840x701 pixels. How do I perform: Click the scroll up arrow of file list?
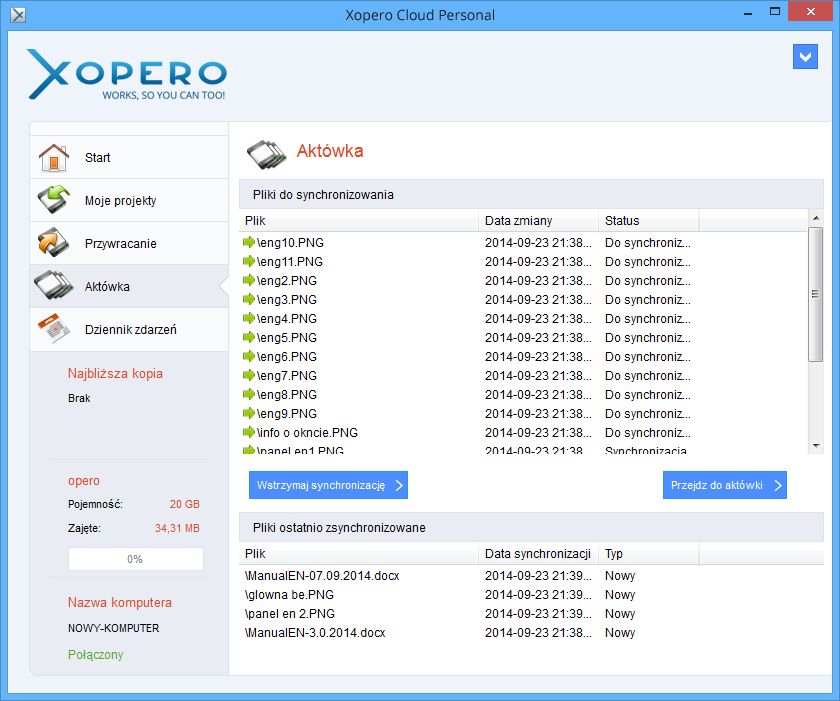tap(816, 218)
